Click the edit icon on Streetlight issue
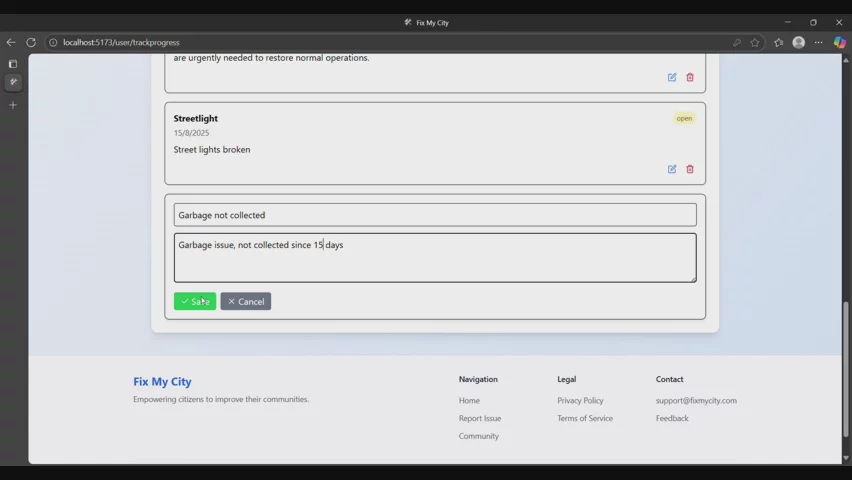This screenshot has height=480, width=852. point(672,169)
